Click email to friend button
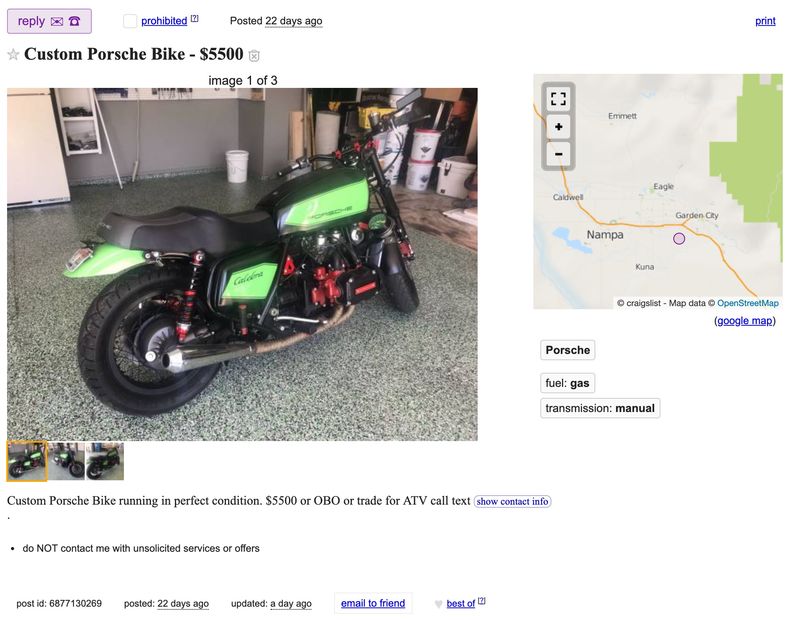Image resolution: width=800 pixels, height=620 pixels. click(x=373, y=603)
